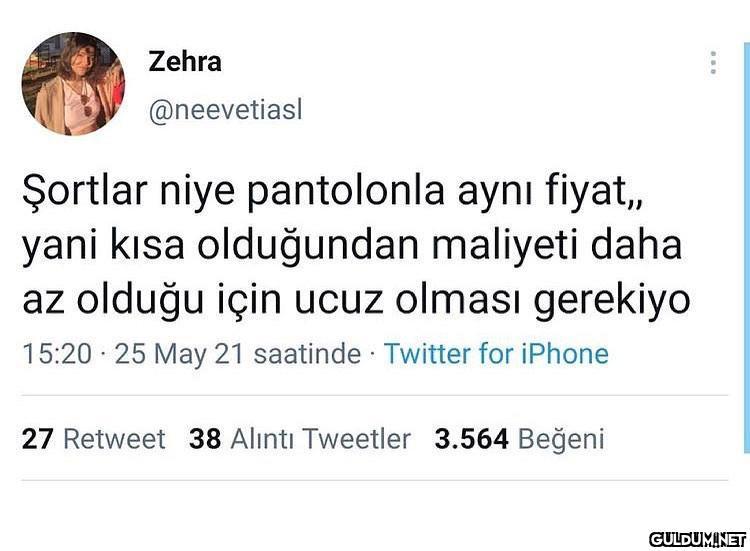
Task: Open the Alıntı Tweetler list
Action: pos(320,439)
